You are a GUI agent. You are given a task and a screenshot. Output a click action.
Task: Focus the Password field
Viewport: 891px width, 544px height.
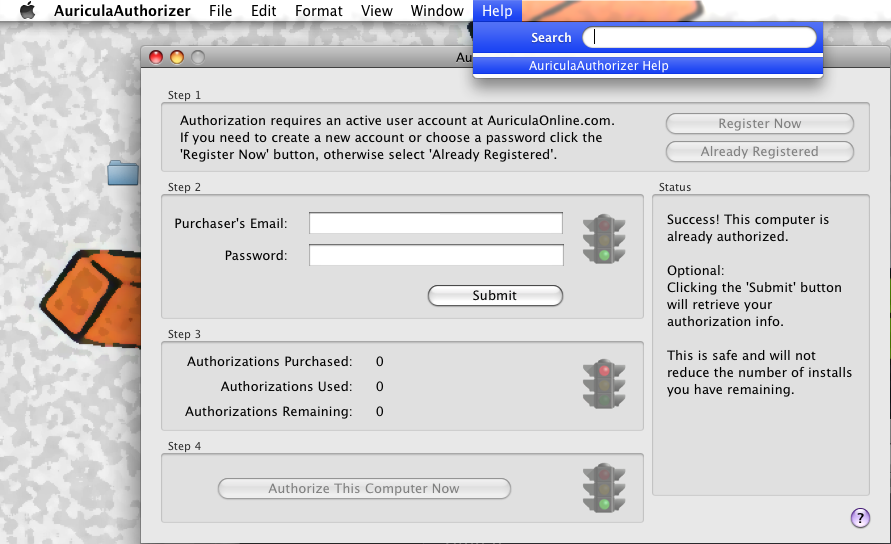[x=436, y=255]
